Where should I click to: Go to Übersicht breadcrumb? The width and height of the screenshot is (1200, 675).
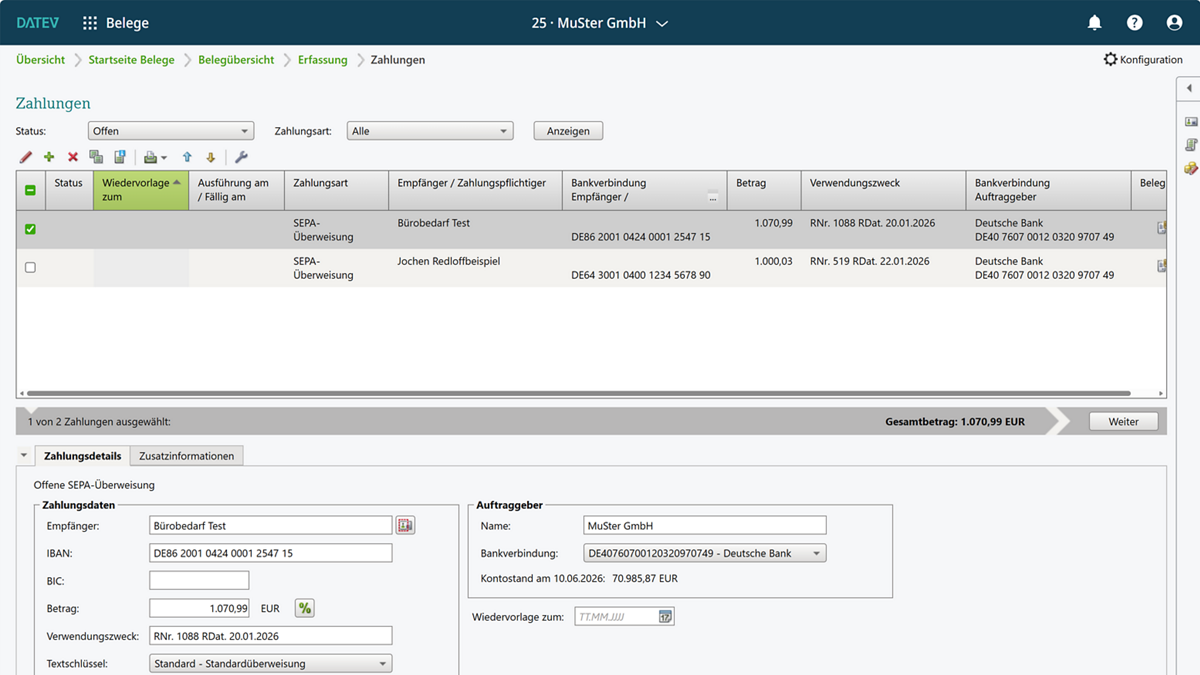(41, 60)
